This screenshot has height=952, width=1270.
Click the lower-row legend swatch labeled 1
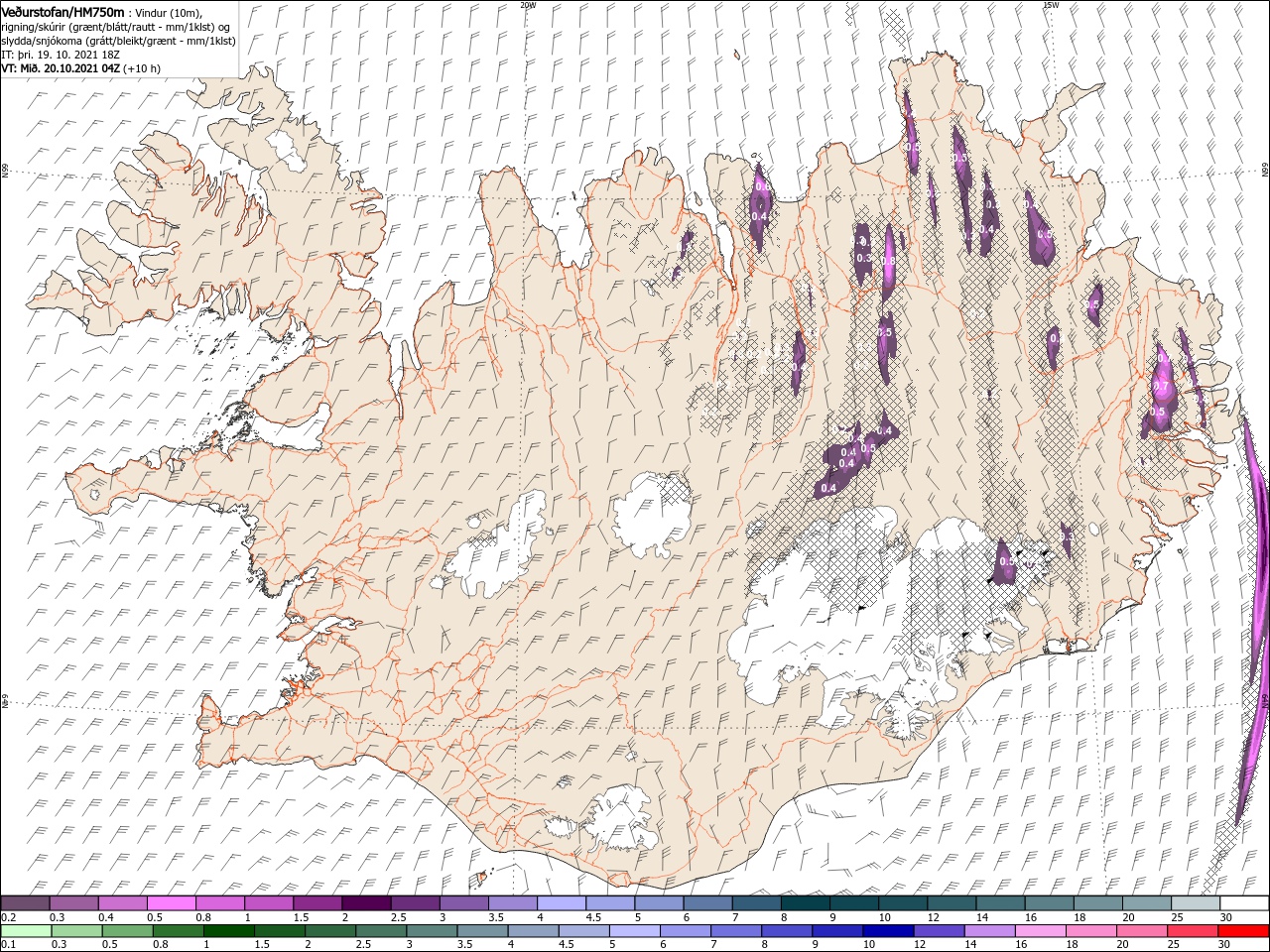pos(228,931)
